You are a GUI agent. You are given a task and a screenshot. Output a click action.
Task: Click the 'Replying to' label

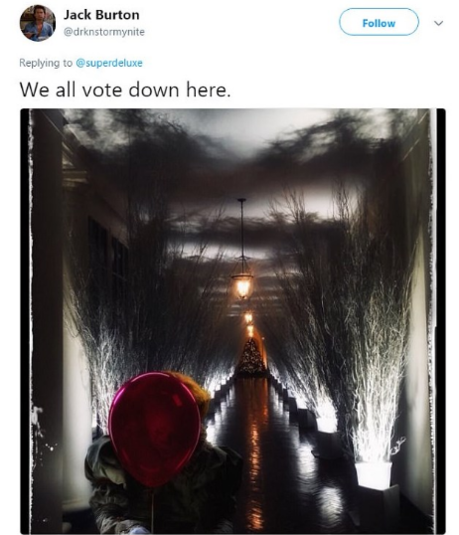point(46,63)
